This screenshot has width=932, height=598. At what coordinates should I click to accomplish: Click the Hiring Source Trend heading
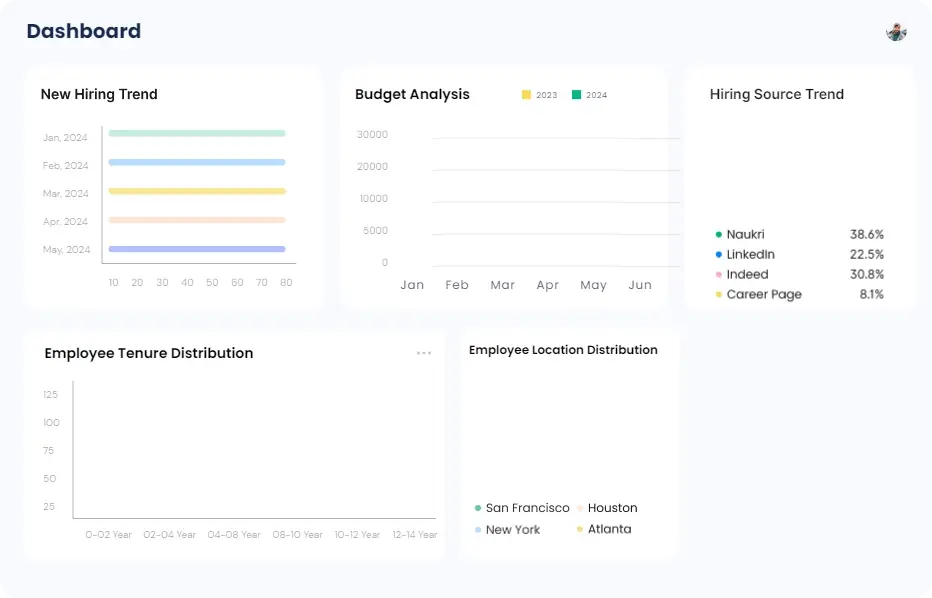pos(776,94)
